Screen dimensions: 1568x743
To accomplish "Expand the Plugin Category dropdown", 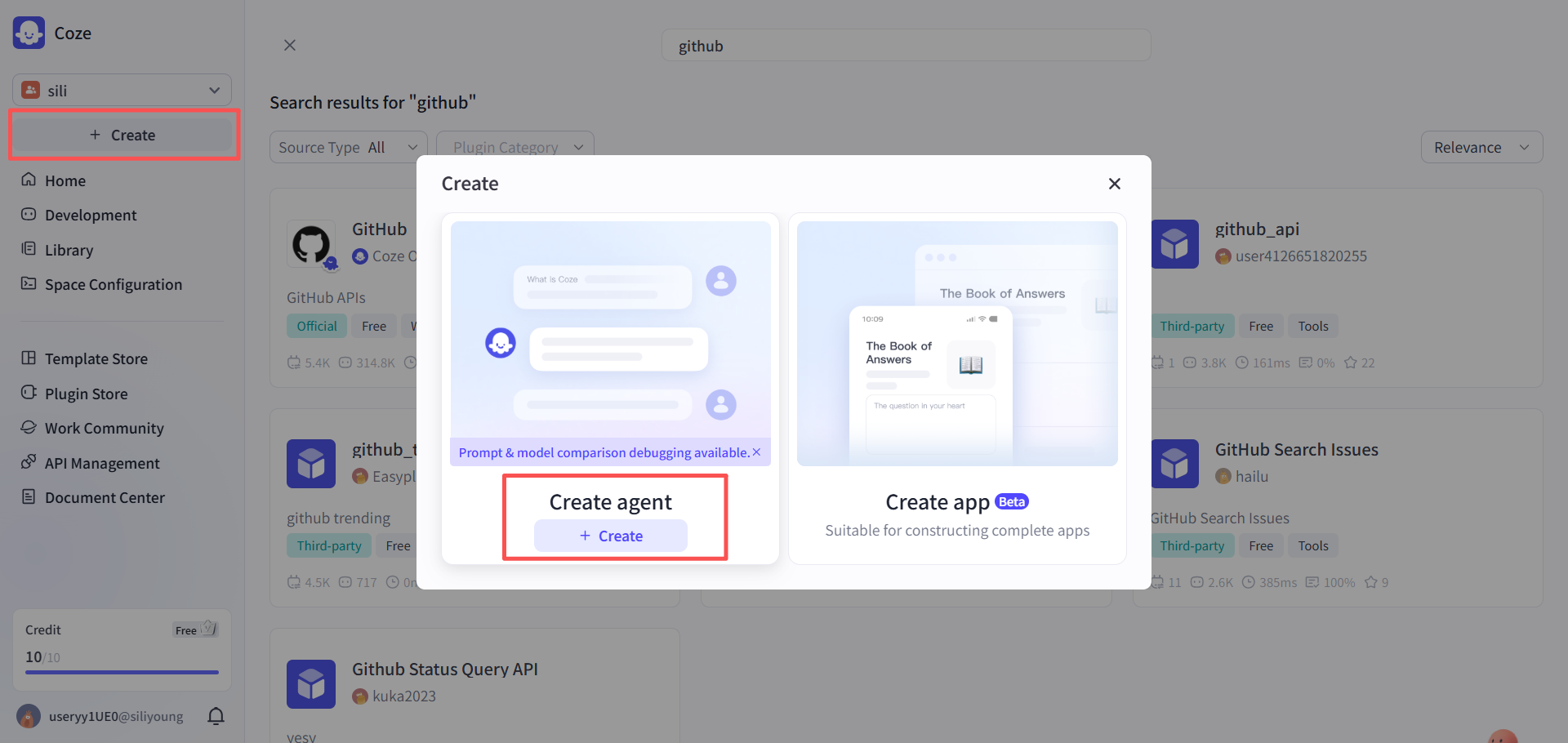I will 515,147.
